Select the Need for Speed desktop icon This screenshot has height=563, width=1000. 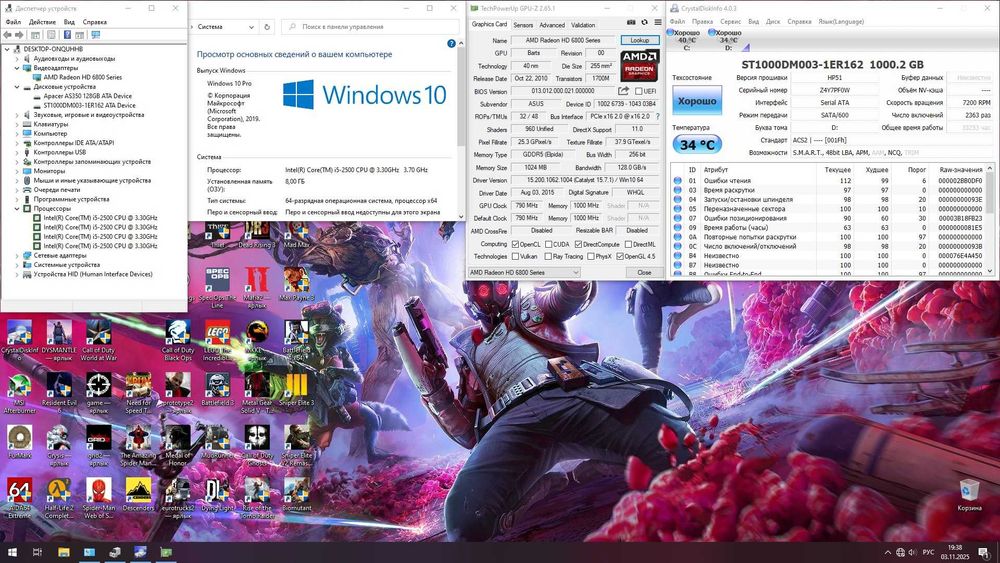(138, 393)
